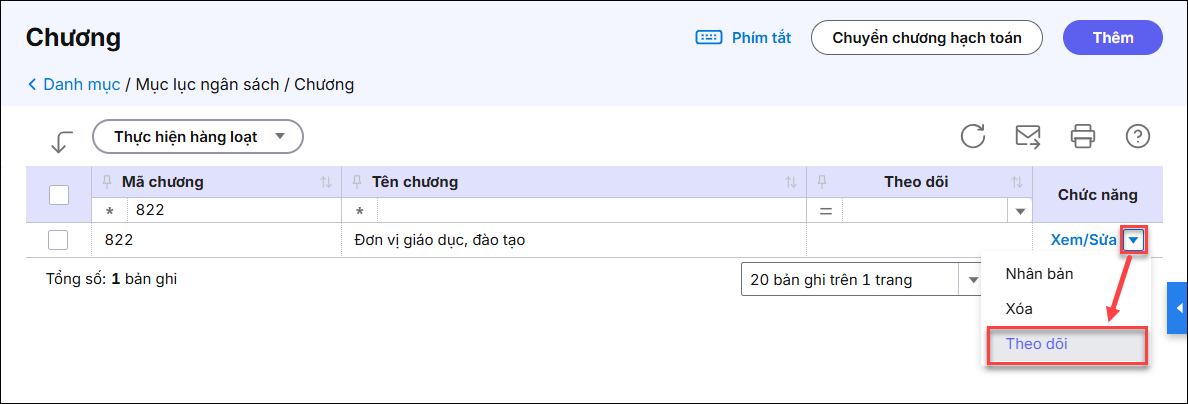Open Thực hiện hàng loạt dropdown
1188x404 pixels.
click(198, 136)
